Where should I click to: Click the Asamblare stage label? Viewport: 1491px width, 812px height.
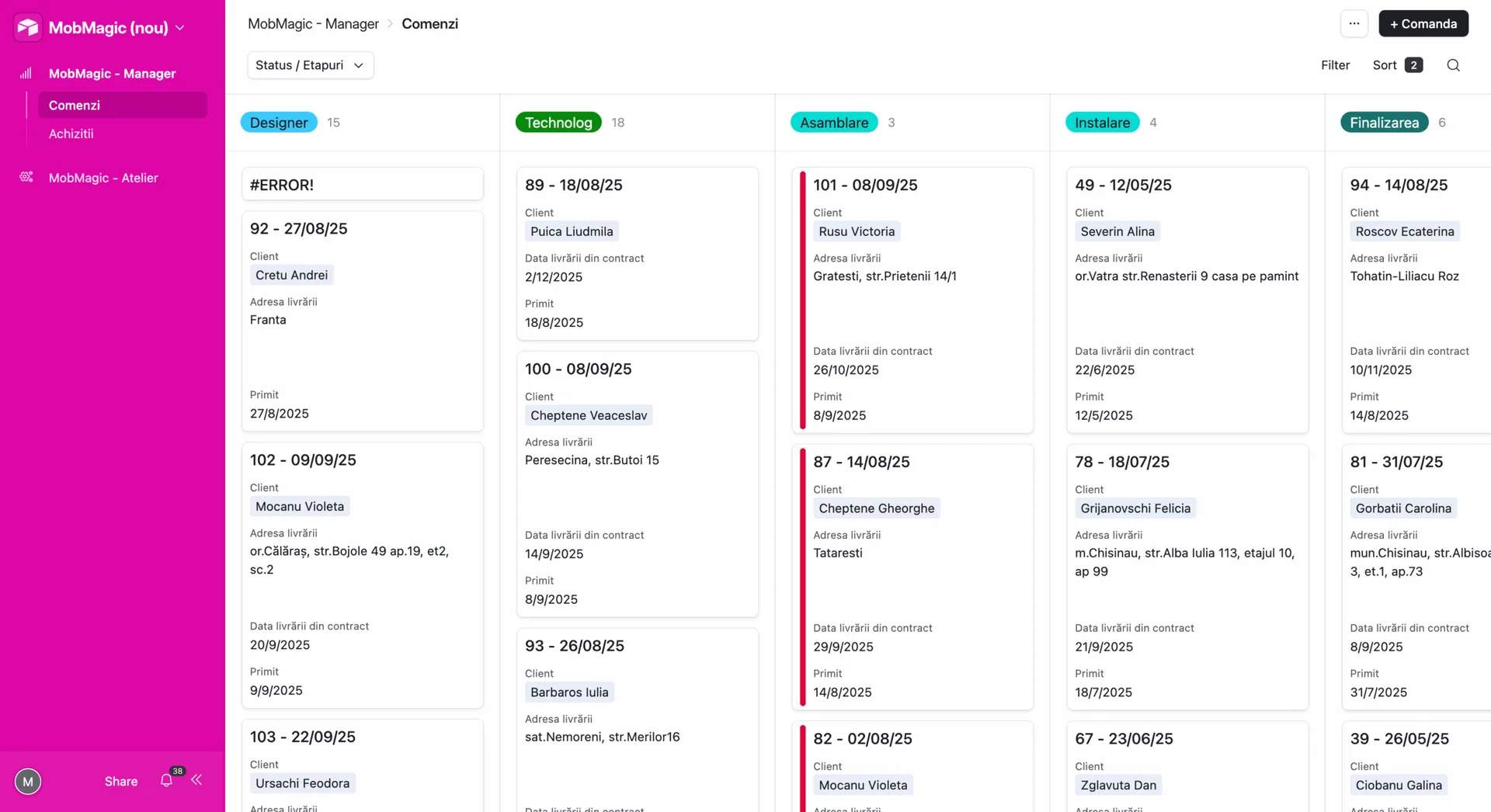click(834, 123)
